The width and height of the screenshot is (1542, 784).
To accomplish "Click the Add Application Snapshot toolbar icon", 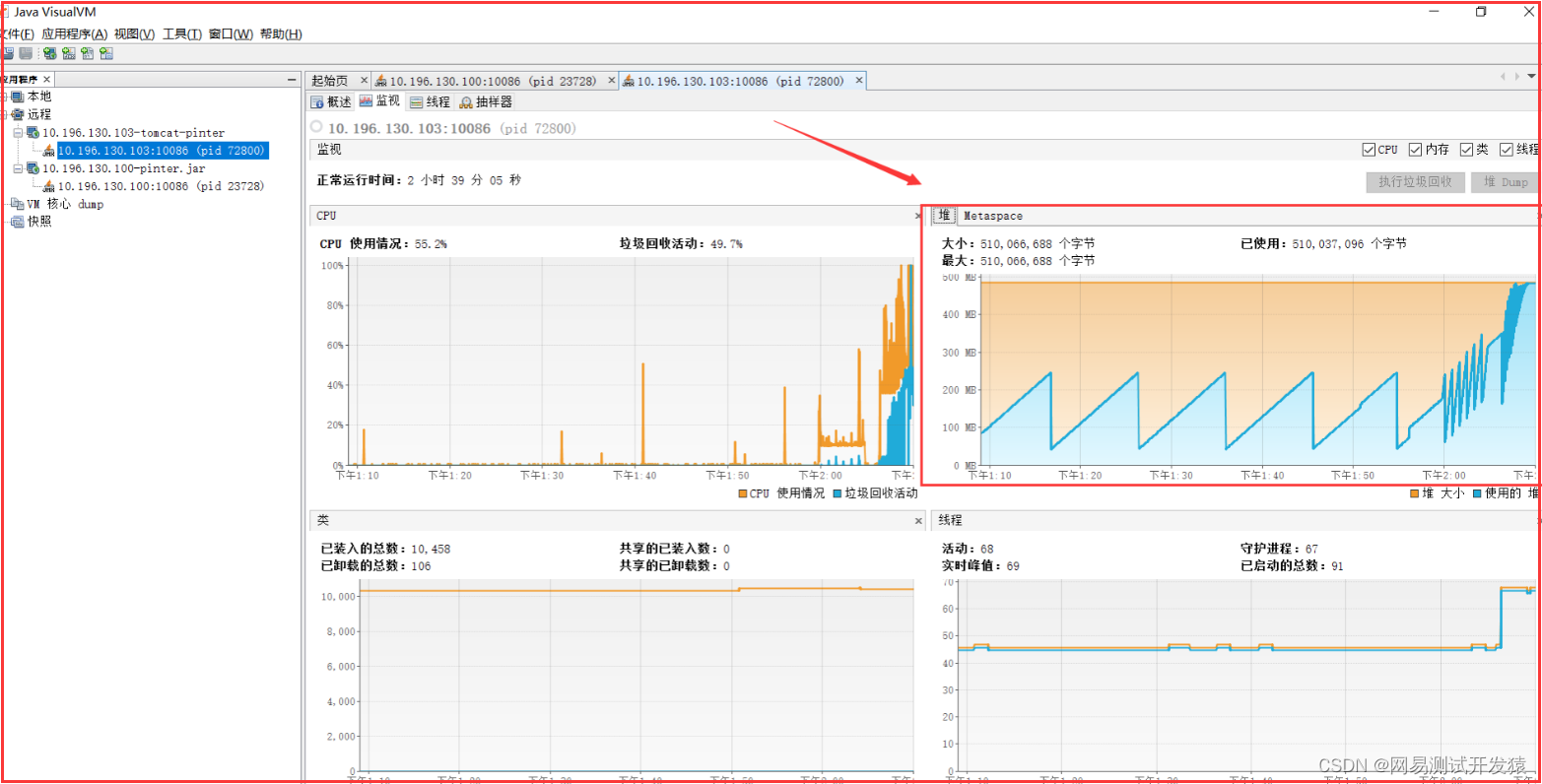I will pyautogui.click(x=106, y=53).
